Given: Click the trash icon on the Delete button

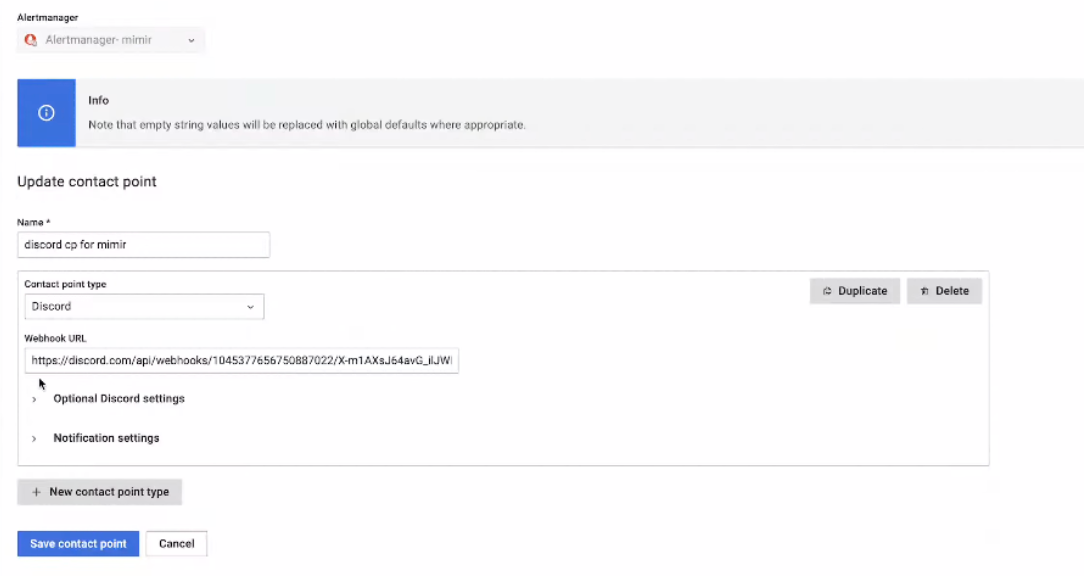Looking at the screenshot, I should tap(924, 291).
